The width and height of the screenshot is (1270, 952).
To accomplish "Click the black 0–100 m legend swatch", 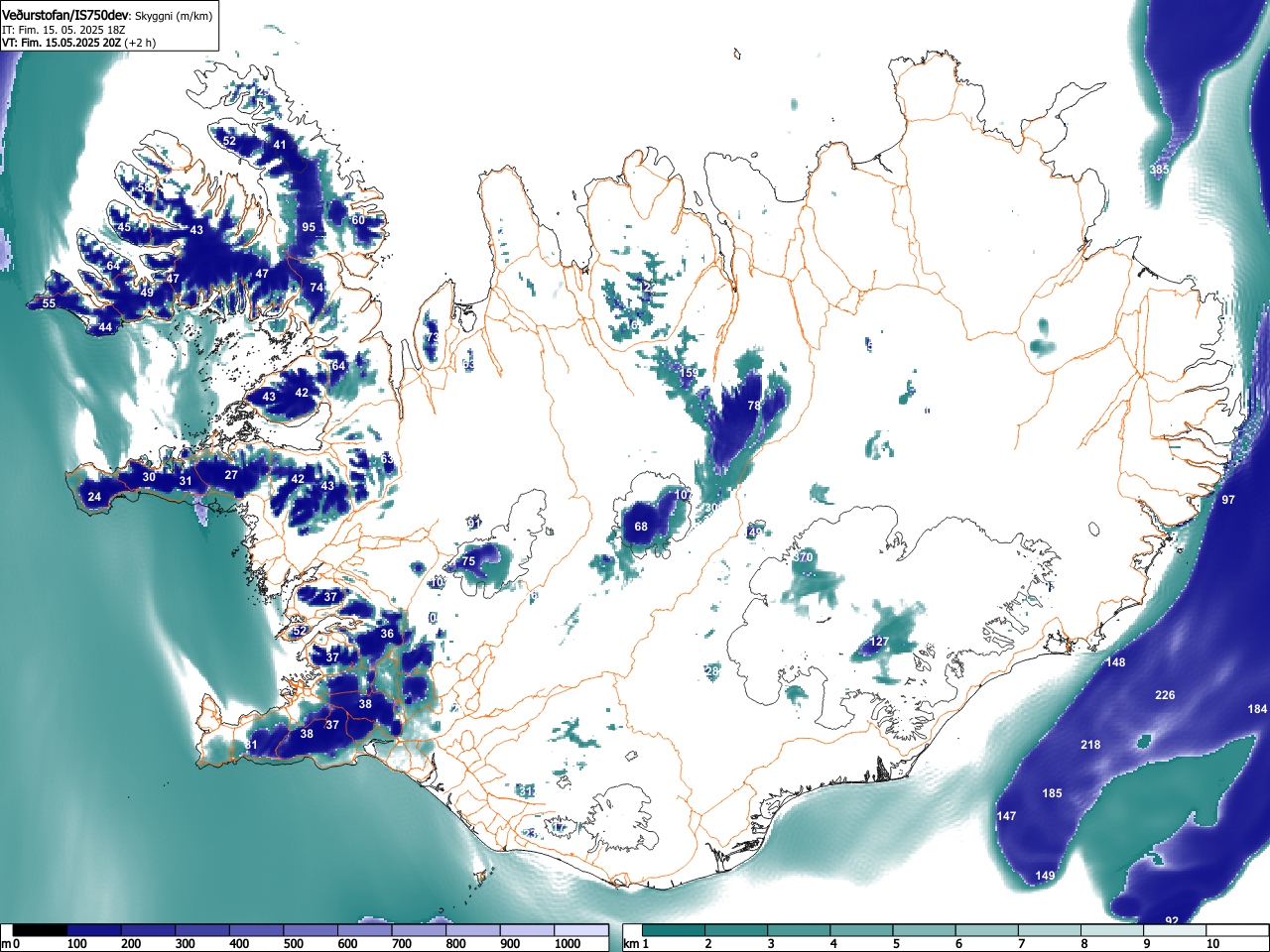I will [41, 930].
